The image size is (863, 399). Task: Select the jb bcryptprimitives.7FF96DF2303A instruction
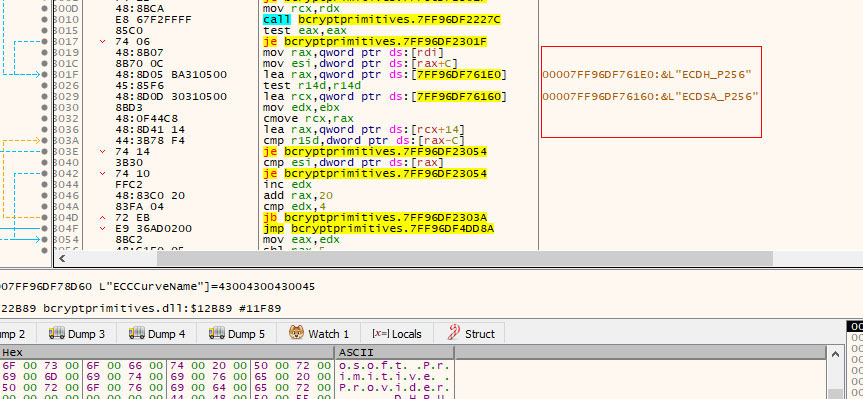coord(375,217)
